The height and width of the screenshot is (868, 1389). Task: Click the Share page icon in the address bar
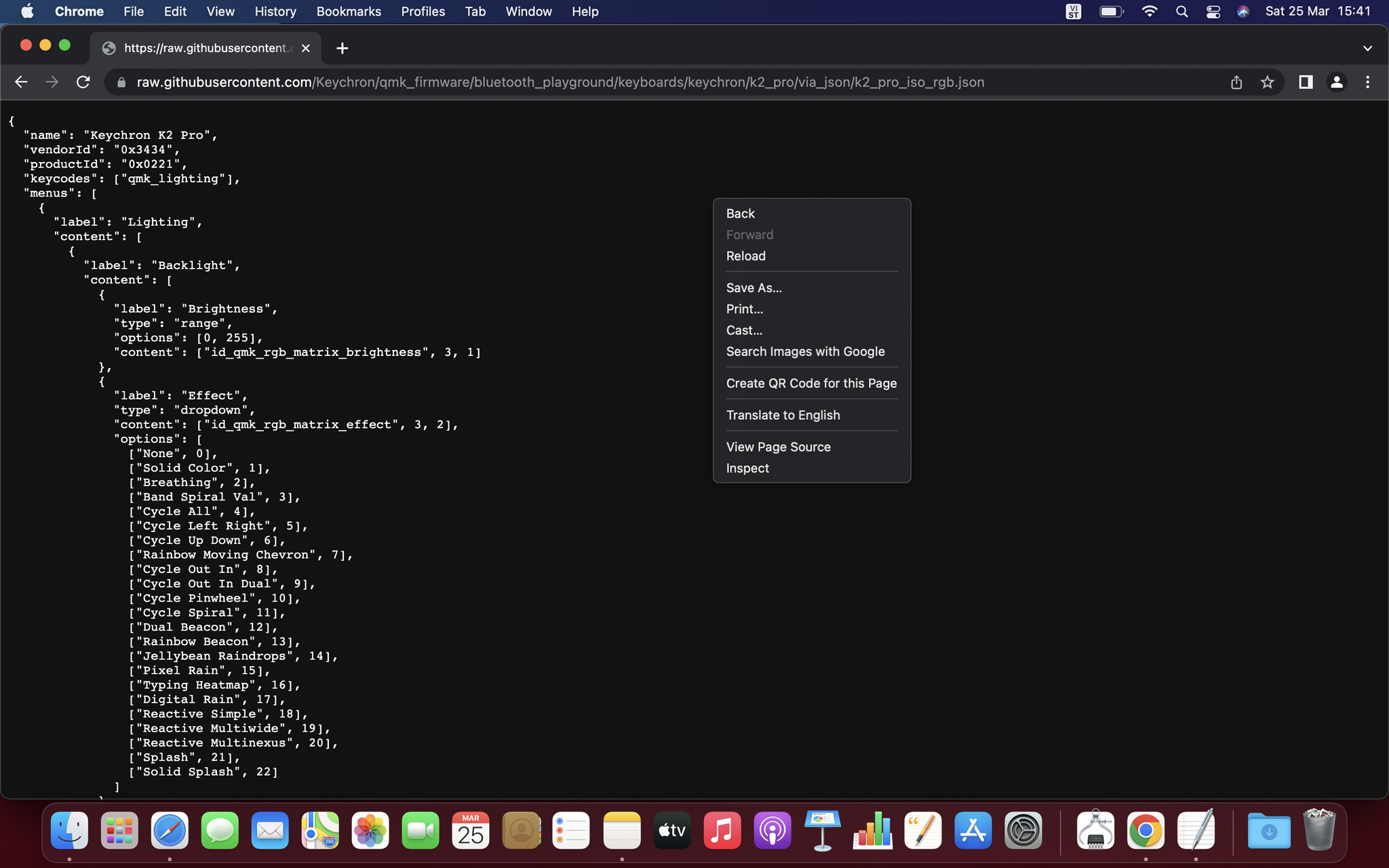[1236, 82]
